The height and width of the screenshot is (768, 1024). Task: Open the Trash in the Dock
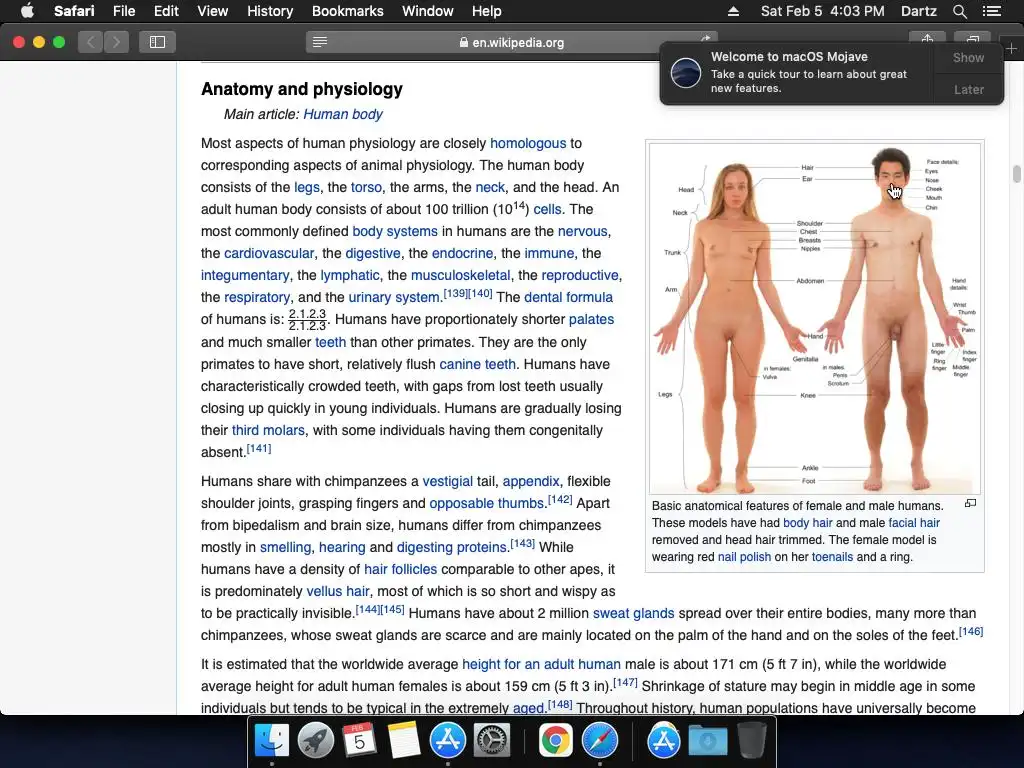(x=752, y=741)
